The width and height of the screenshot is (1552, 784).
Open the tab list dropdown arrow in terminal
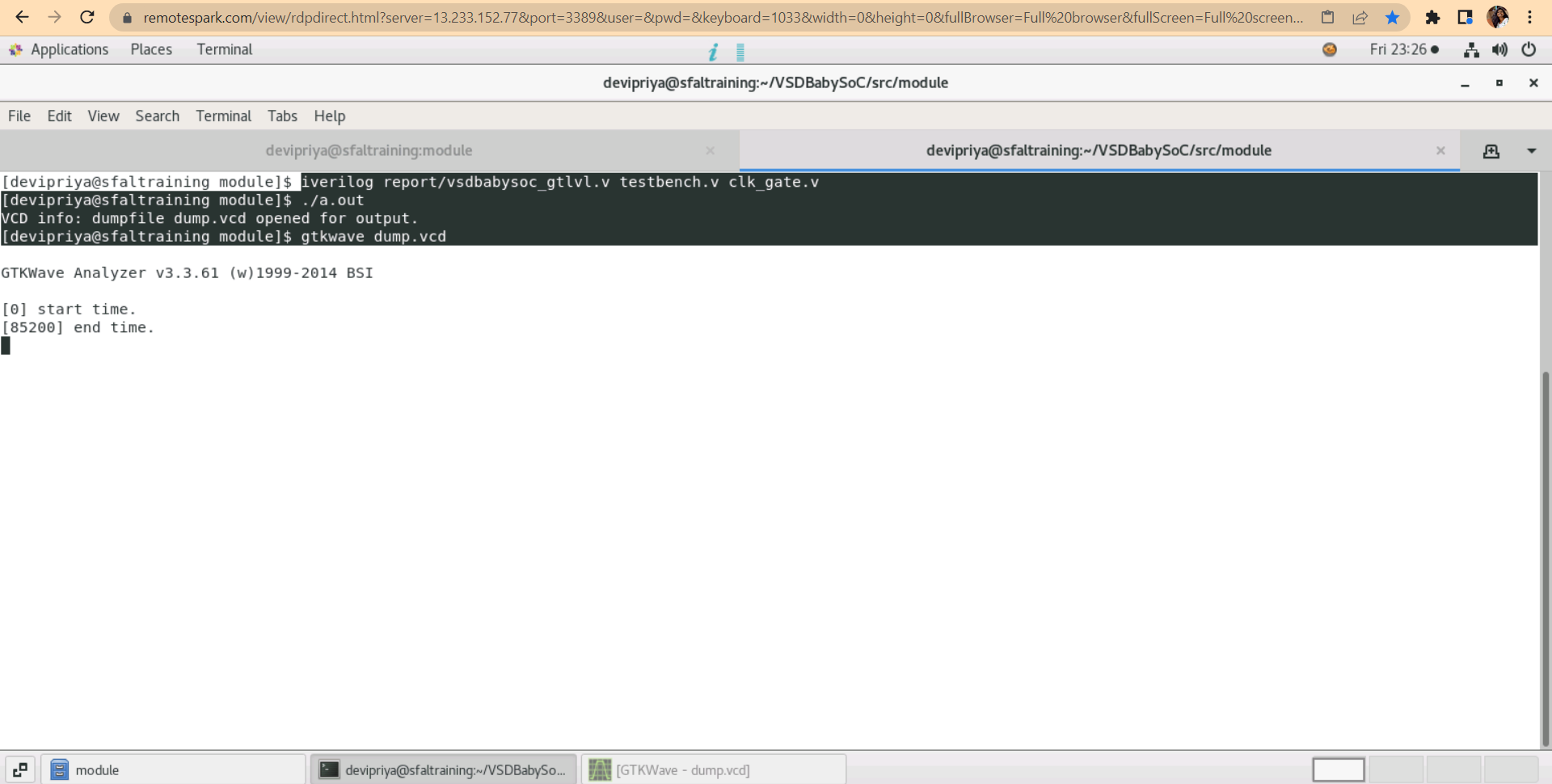click(1532, 151)
